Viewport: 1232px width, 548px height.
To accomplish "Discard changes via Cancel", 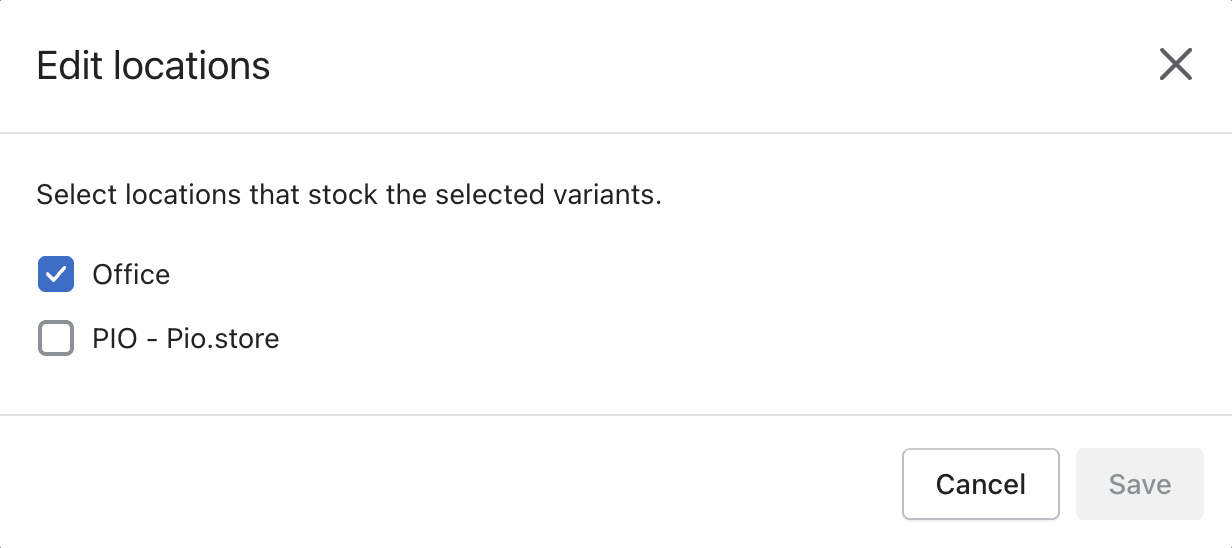I will 980,484.
